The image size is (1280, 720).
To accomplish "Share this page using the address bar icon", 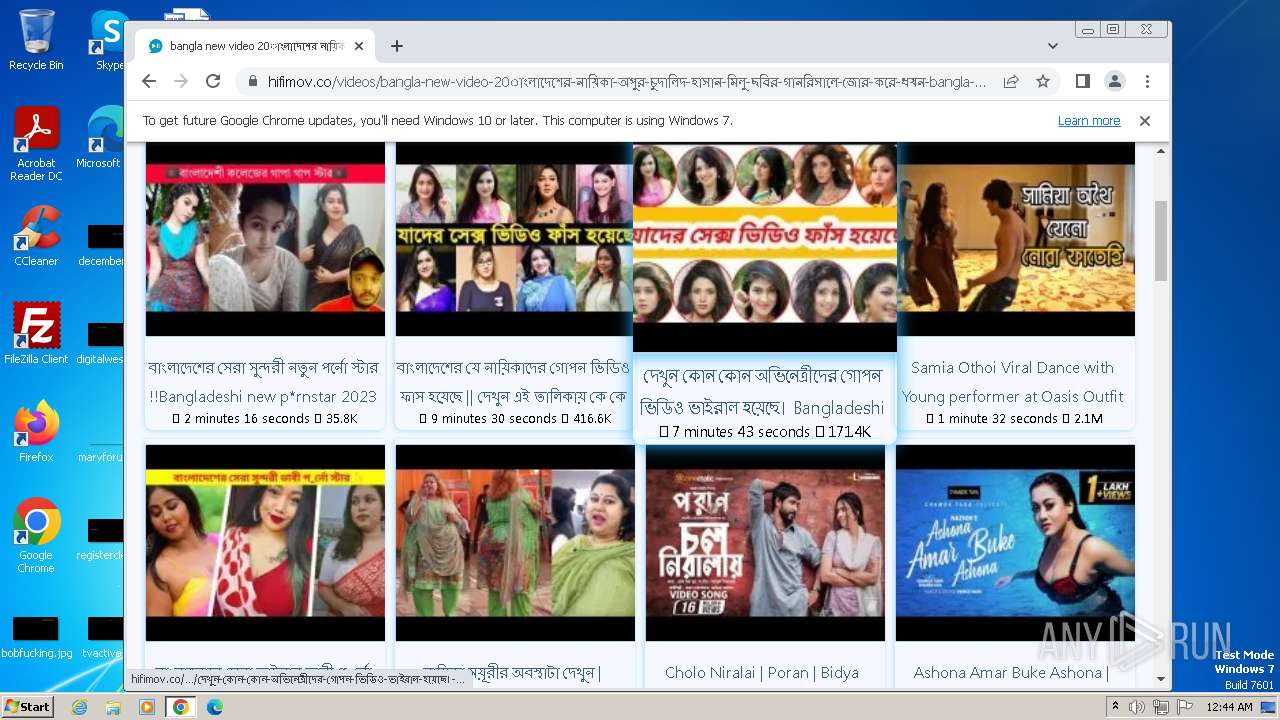I will (x=1011, y=81).
